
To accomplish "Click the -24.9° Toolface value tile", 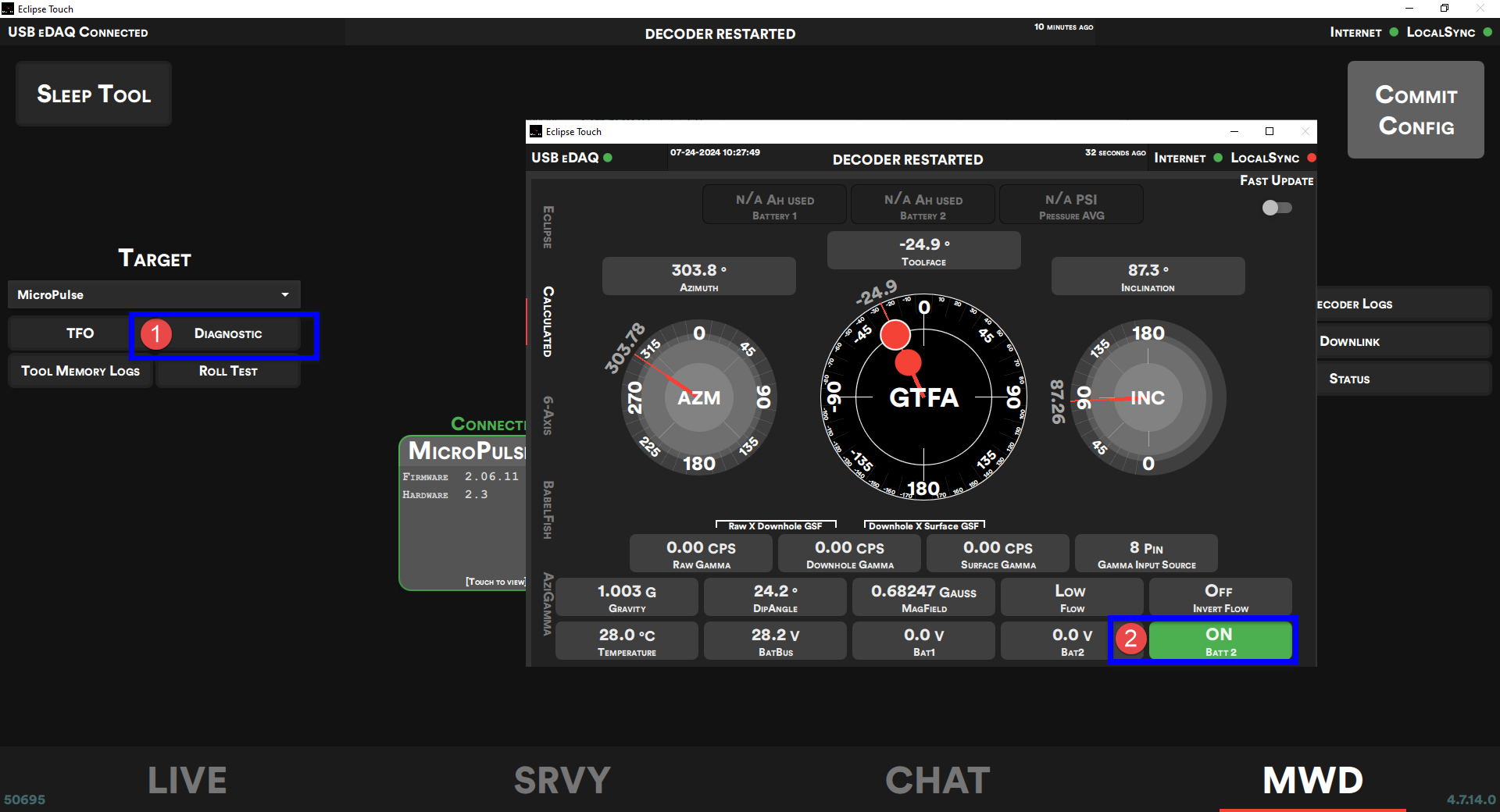I will (923, 251).
